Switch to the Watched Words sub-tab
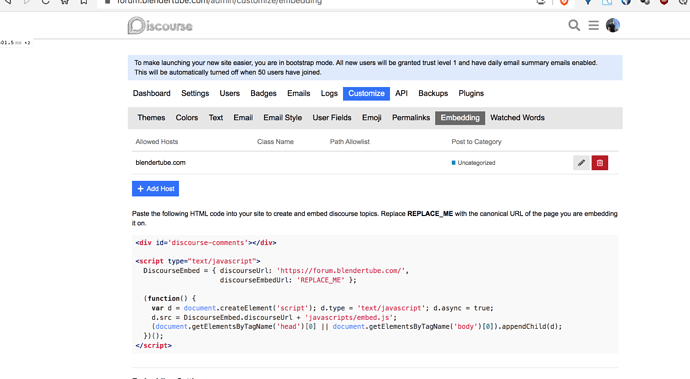 click(x=517, y=118)
